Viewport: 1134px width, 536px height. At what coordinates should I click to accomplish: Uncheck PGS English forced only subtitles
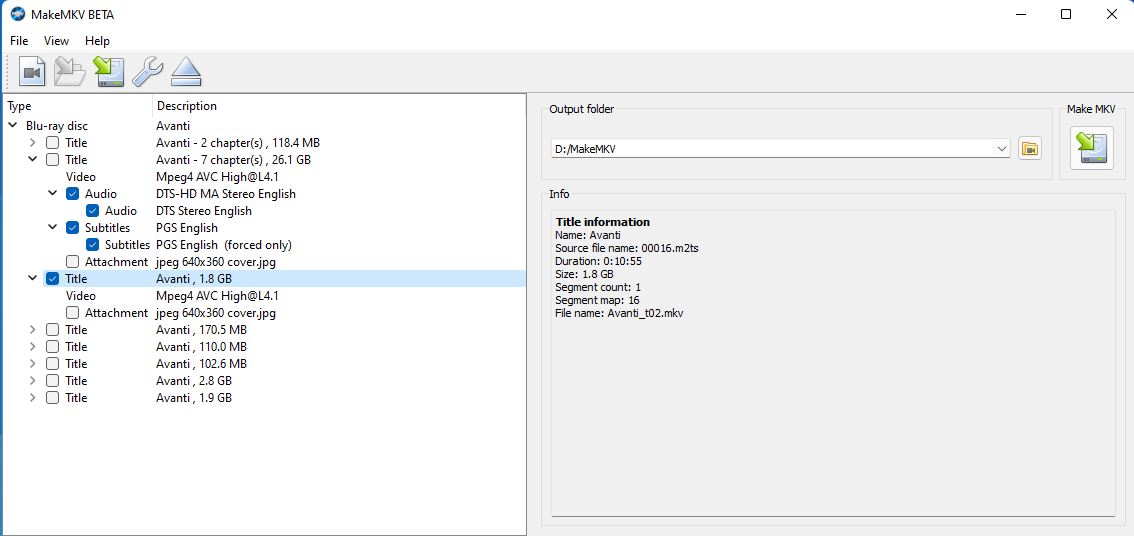point(92,244)
